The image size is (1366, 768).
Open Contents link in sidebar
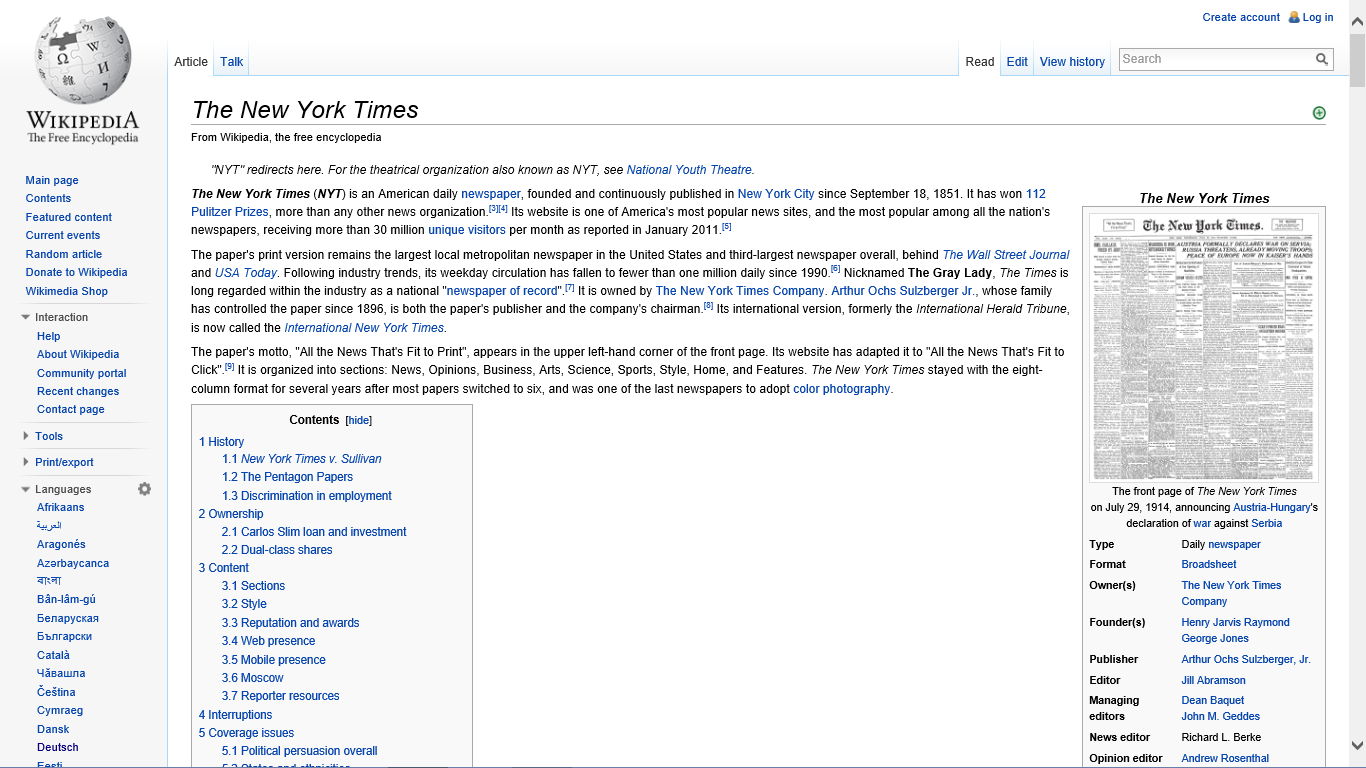click(x=48, y=199)
